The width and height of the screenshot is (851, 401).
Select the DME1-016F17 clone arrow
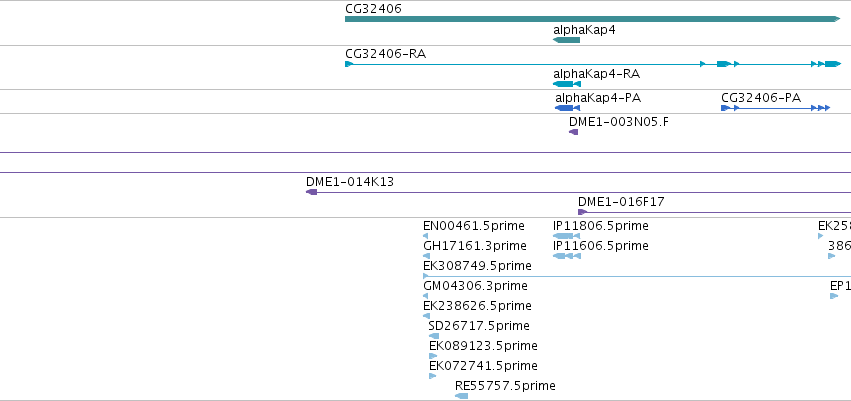pos(582,212)
